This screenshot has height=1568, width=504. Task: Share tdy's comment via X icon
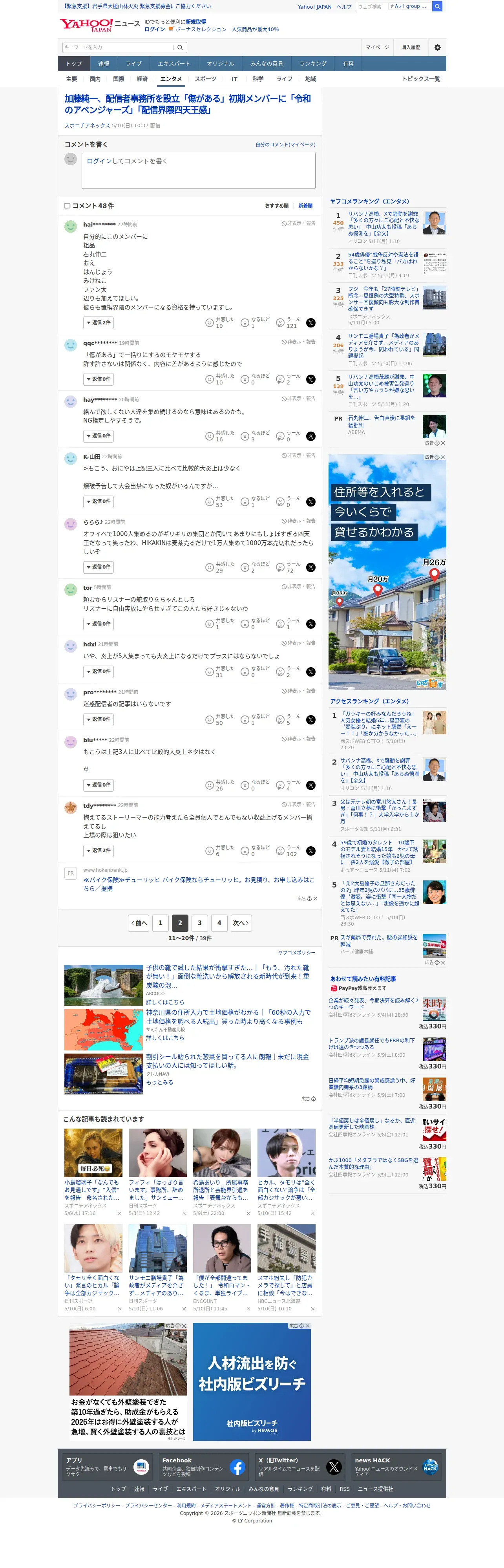coord(310,852)
